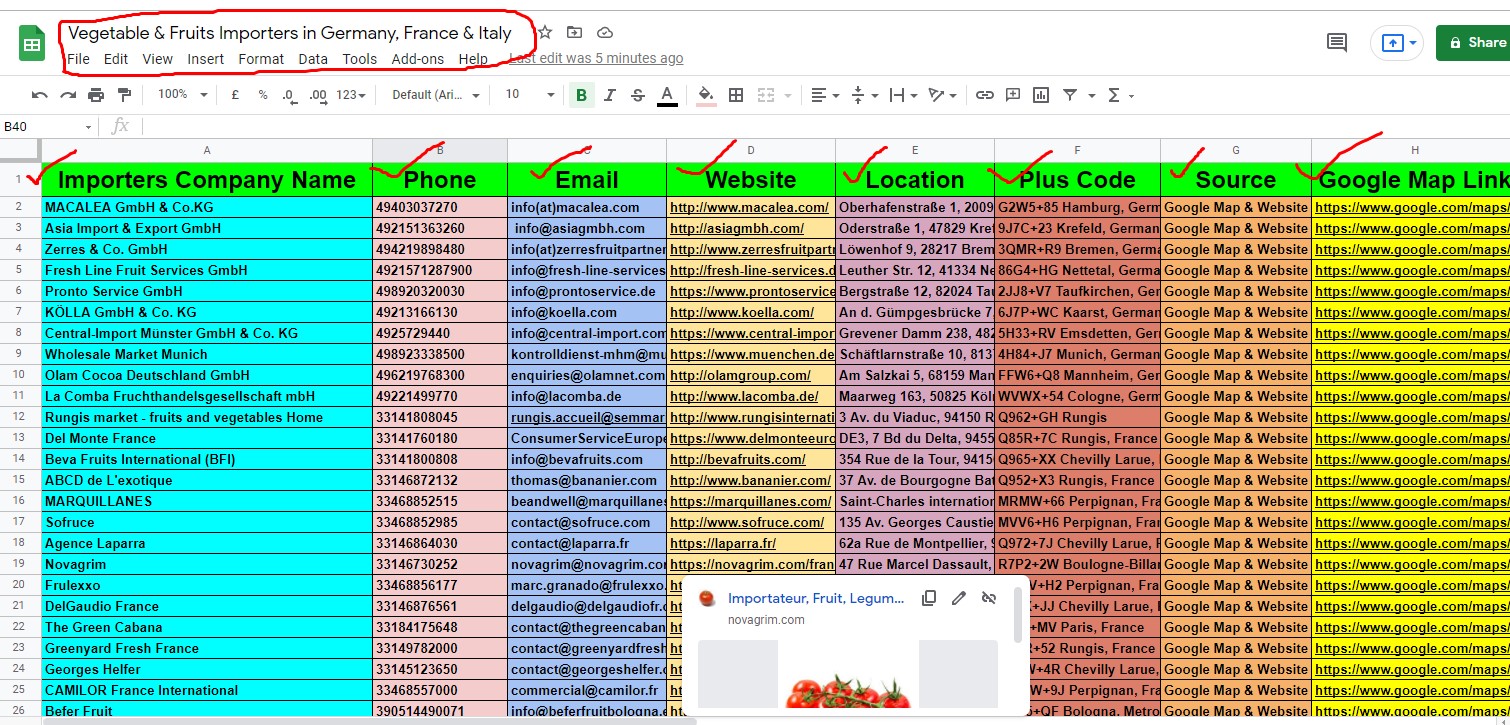
Task: Open the Tools menu
Action: click(360, 59)
